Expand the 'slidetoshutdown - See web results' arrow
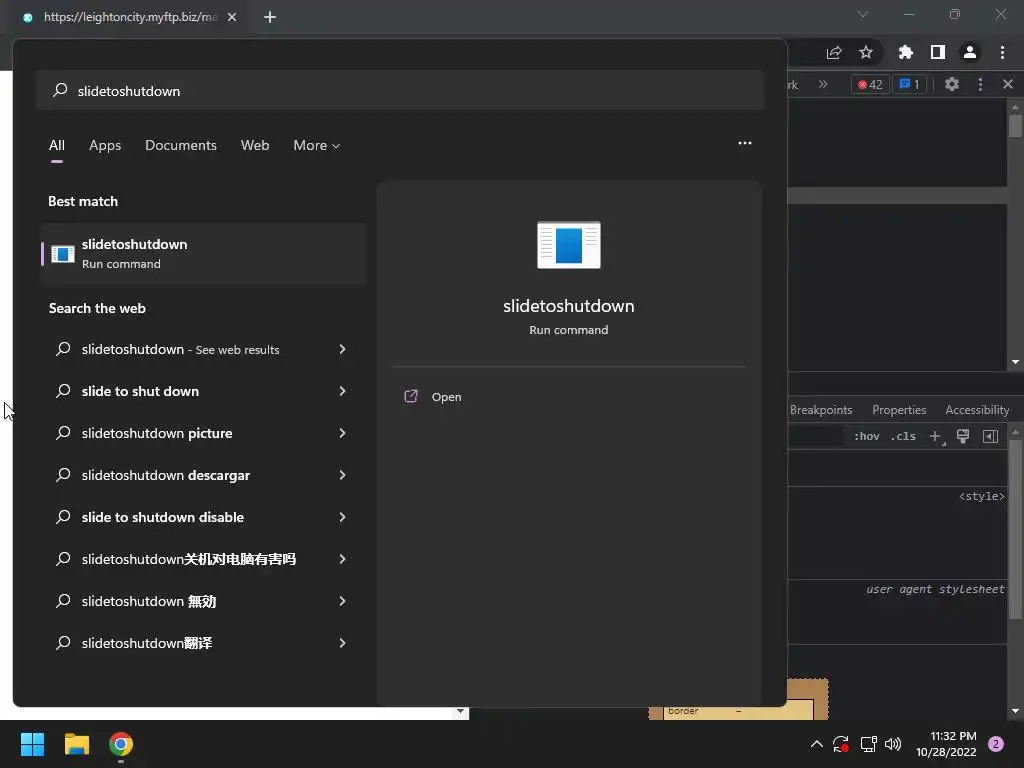The image size is (1024, 768). coord(342,349)
